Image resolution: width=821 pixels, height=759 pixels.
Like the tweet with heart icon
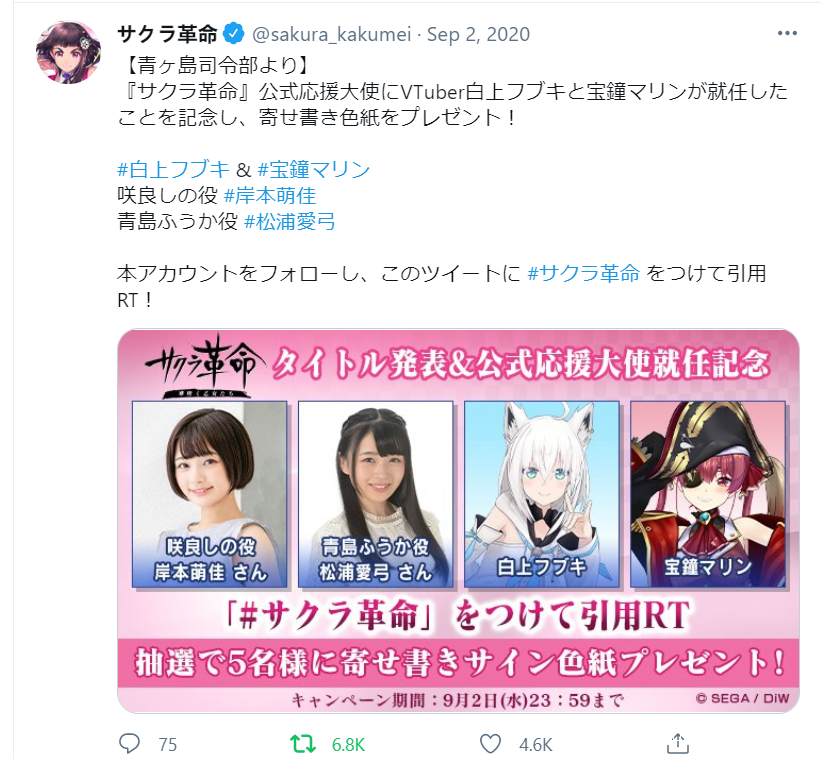pyautogui.click(x=490, y=744)
